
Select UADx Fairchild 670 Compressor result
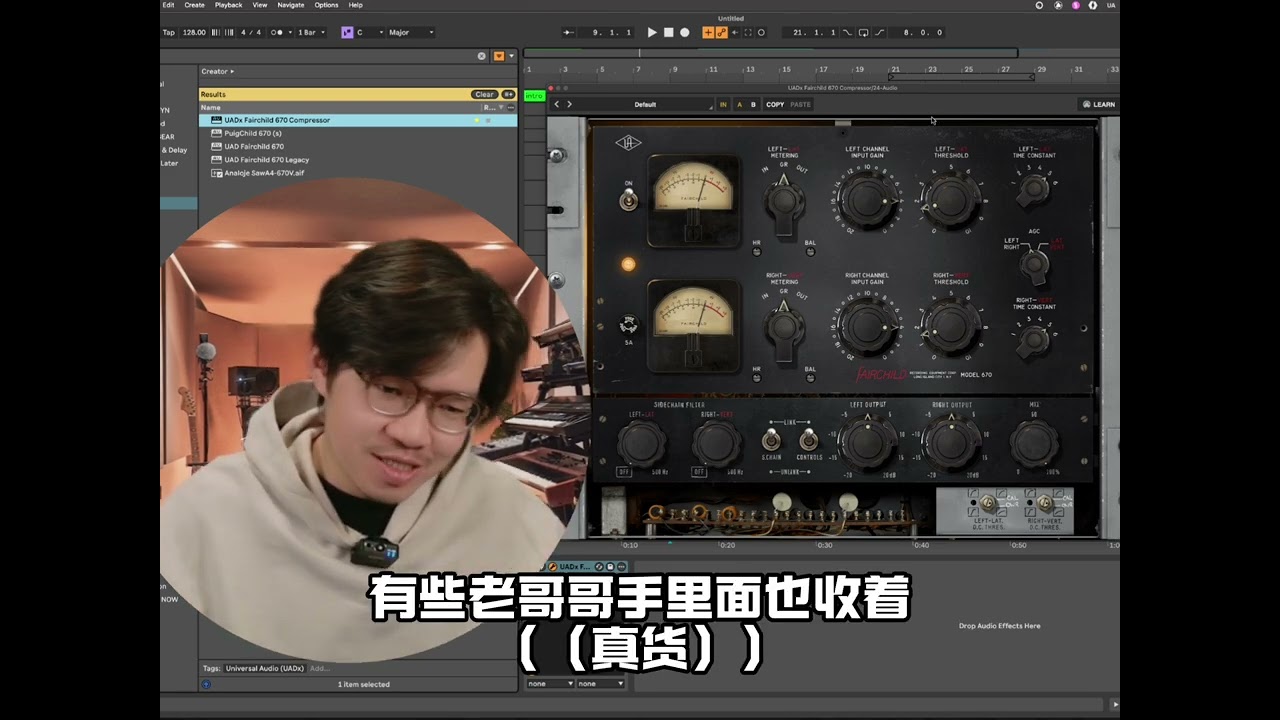tap(358, 120)
